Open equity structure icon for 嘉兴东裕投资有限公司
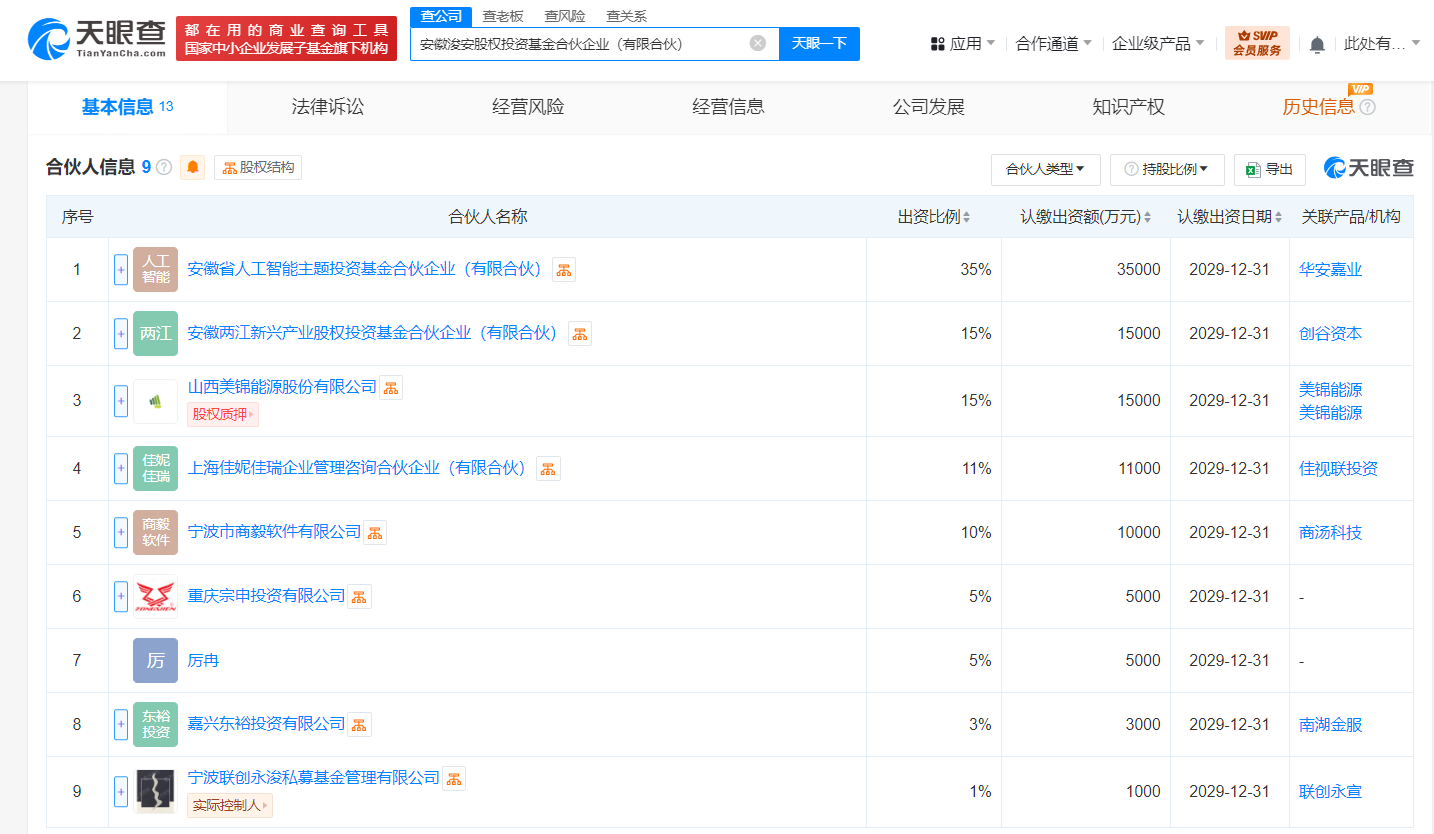This screenshot has width=1434, height=834. click(359, 725)
